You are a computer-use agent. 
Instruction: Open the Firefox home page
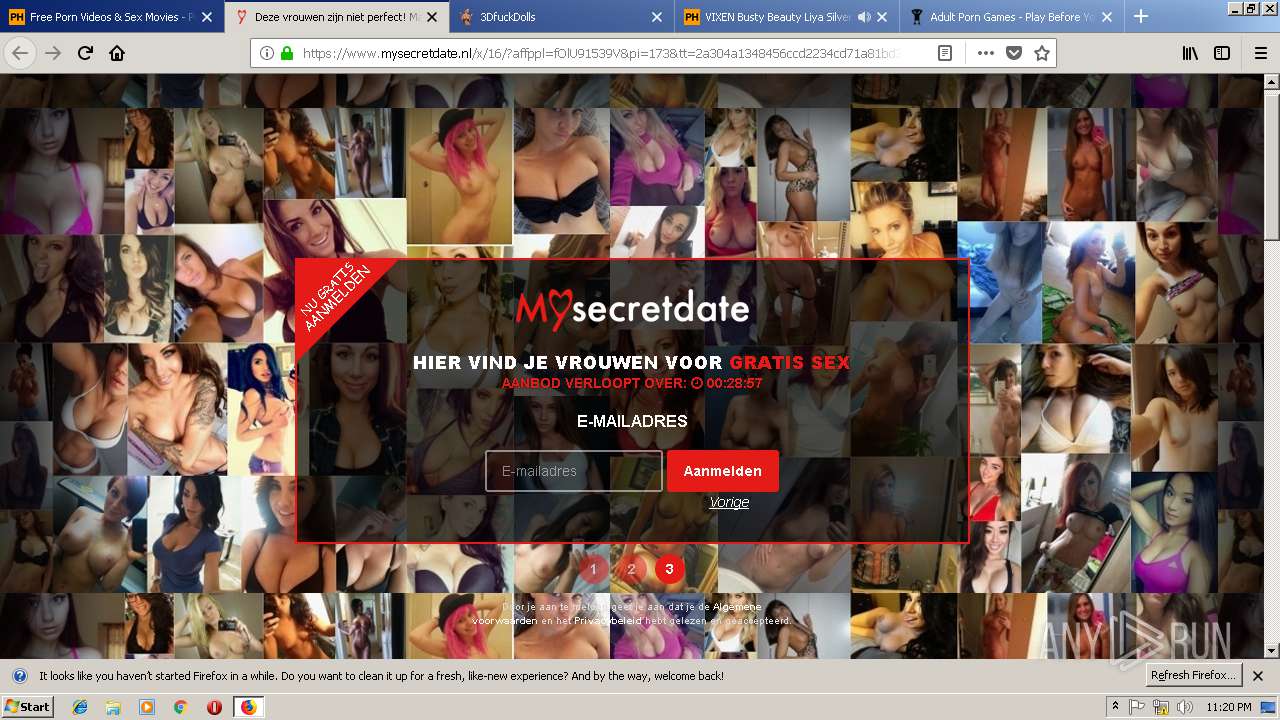(x=117, y=53)
